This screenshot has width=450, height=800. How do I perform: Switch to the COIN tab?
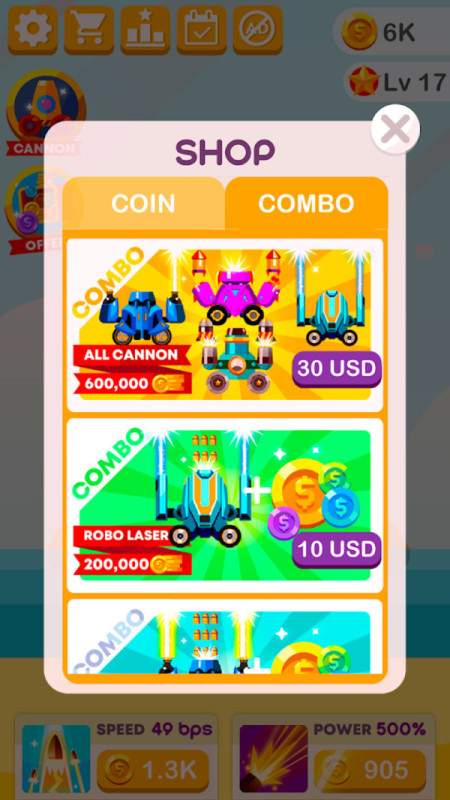(143, 203)
